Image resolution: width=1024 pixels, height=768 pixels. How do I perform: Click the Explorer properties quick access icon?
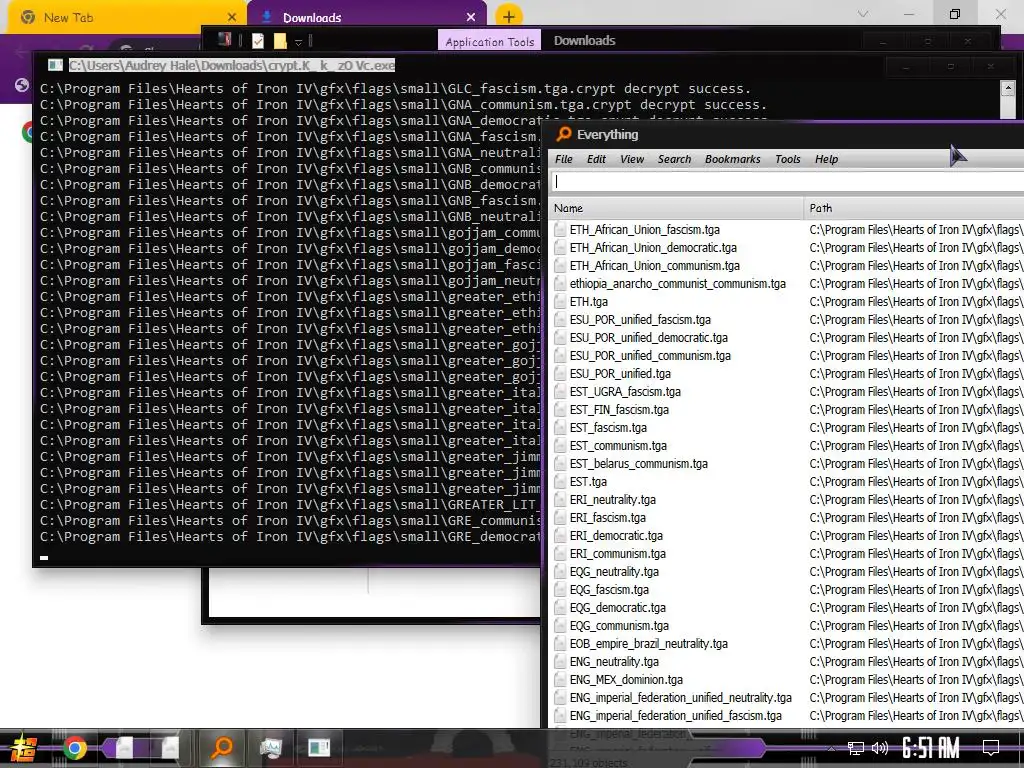coord(258,41)
